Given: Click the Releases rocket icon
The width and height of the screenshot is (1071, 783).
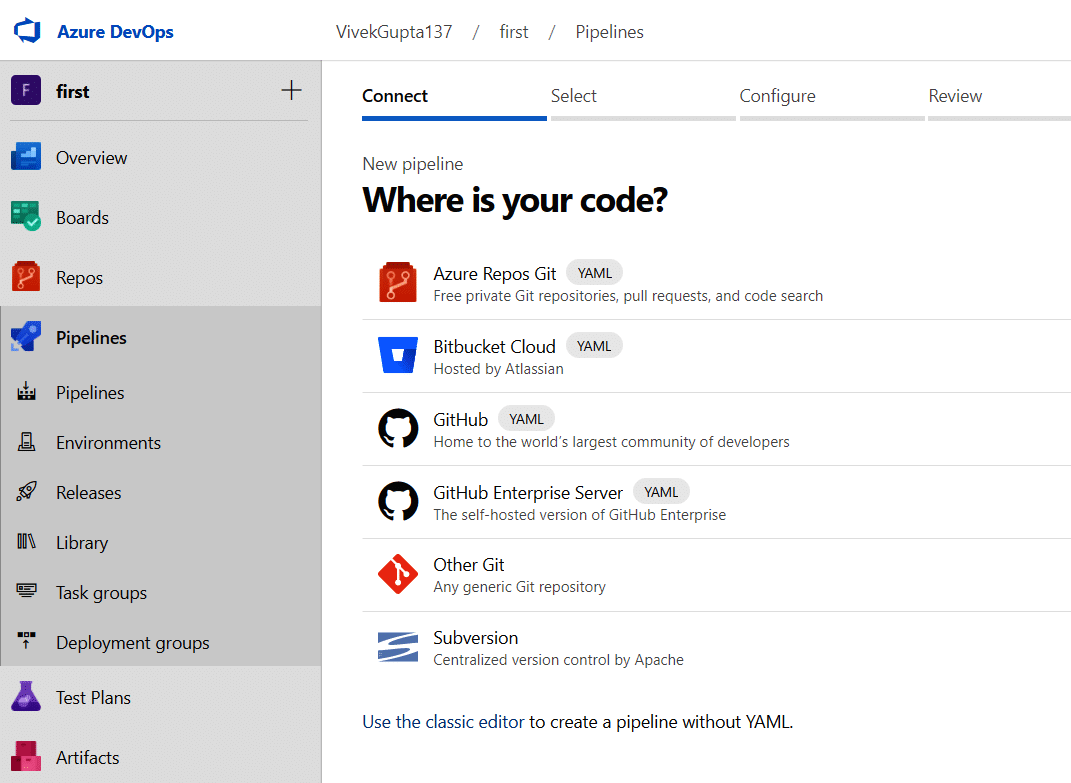Looking at the screenshot, I should coord(26,492).
